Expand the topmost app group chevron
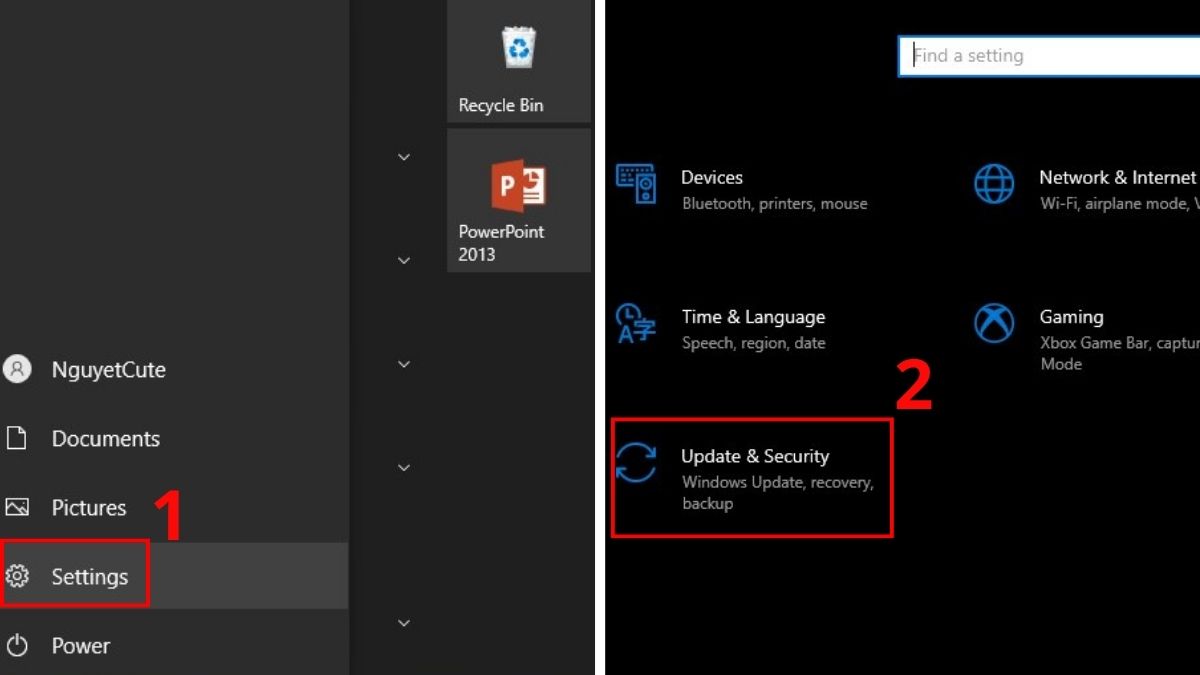Viewport: 1200px width, 675px height. (x=403, y=157)
